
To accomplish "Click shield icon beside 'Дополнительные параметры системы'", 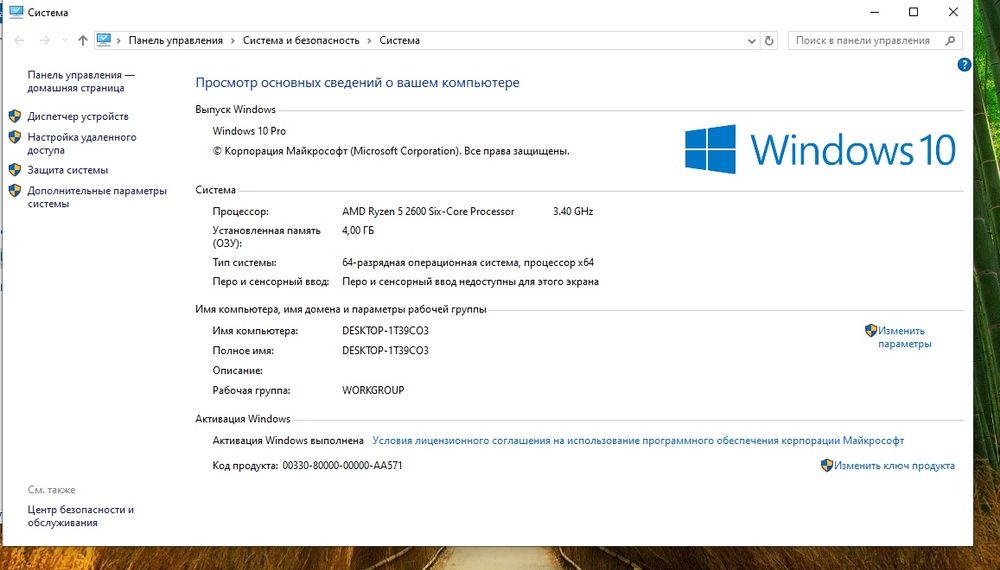I will pos(15,190).
